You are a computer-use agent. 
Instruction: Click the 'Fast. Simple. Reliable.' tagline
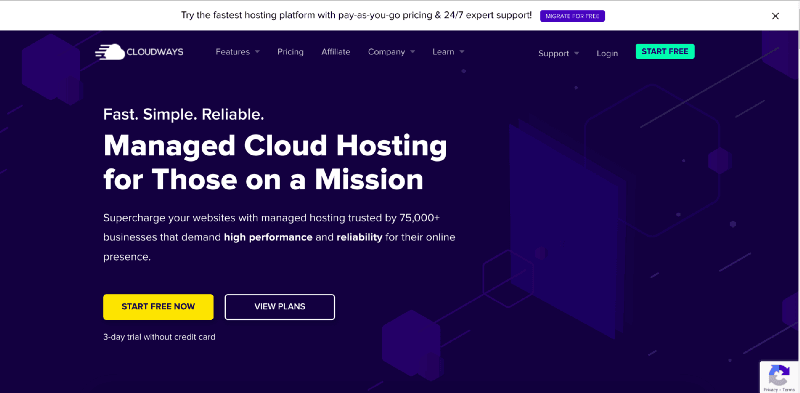click(x=184, y=114)
